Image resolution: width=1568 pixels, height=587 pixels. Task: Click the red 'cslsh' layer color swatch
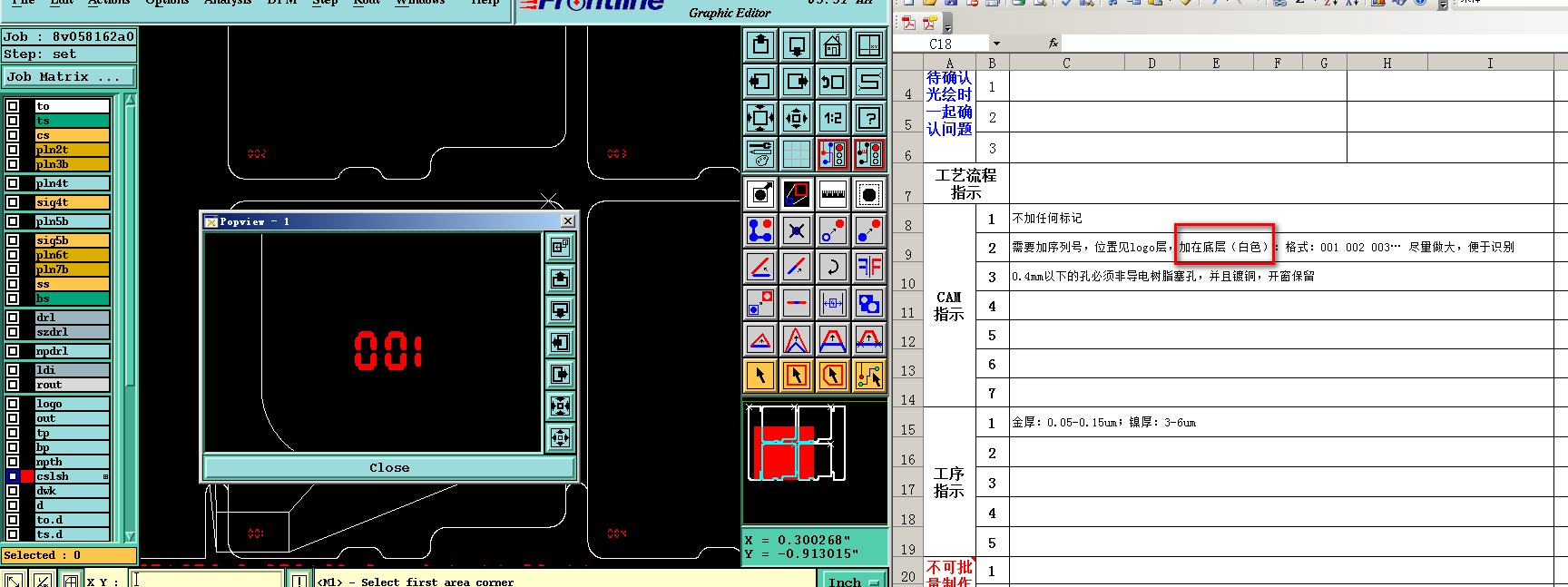point(27,476)
